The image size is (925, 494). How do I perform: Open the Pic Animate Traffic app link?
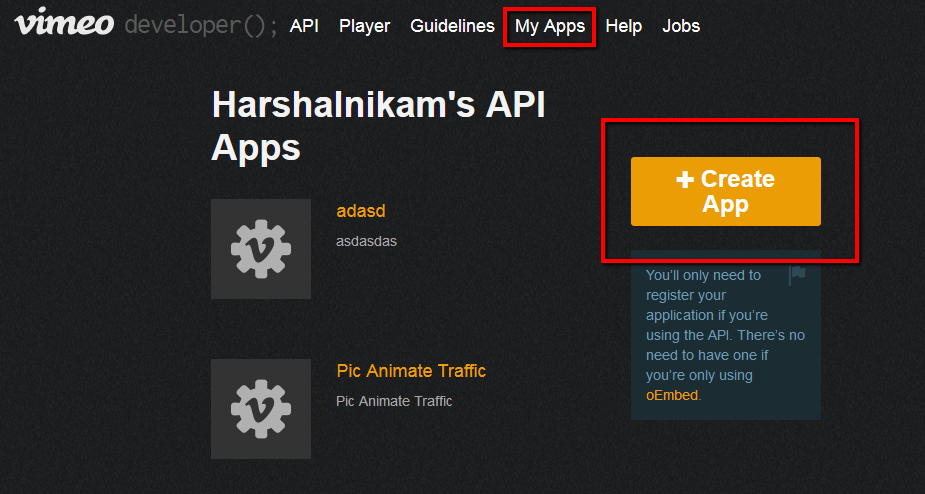411,371
